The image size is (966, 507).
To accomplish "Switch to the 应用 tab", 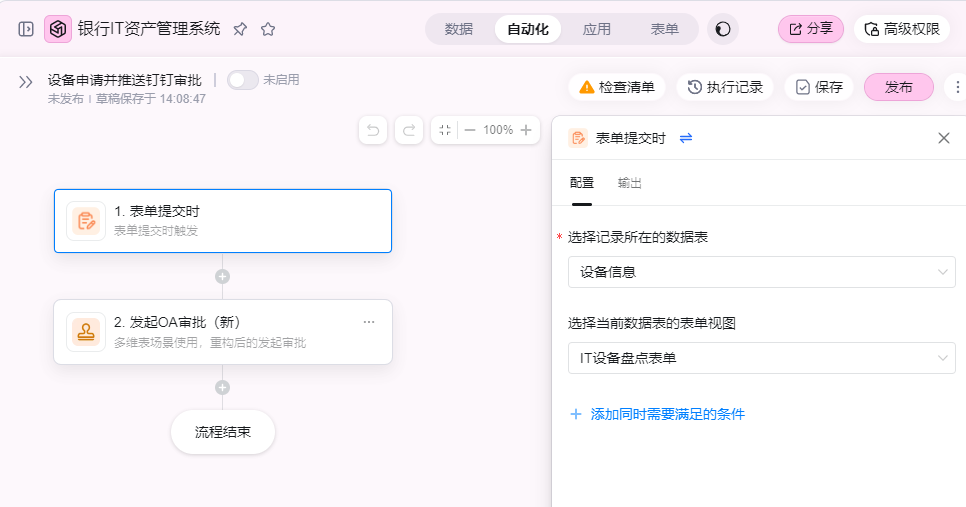I will pos(596,29).
